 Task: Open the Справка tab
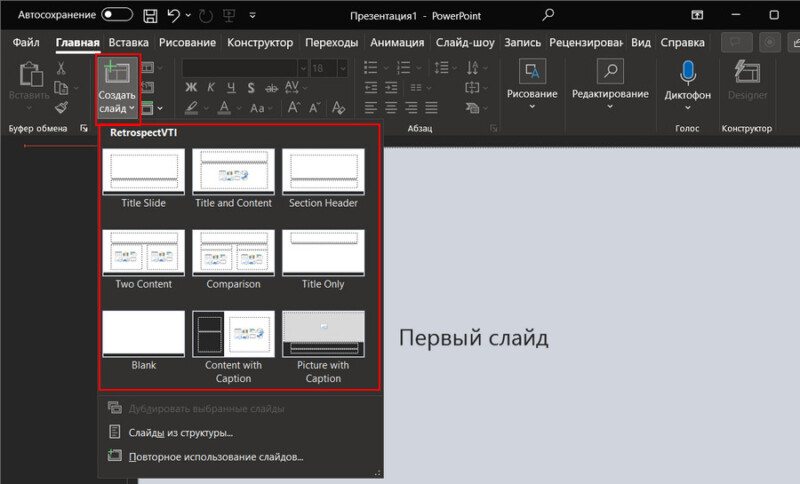(683, 42)
